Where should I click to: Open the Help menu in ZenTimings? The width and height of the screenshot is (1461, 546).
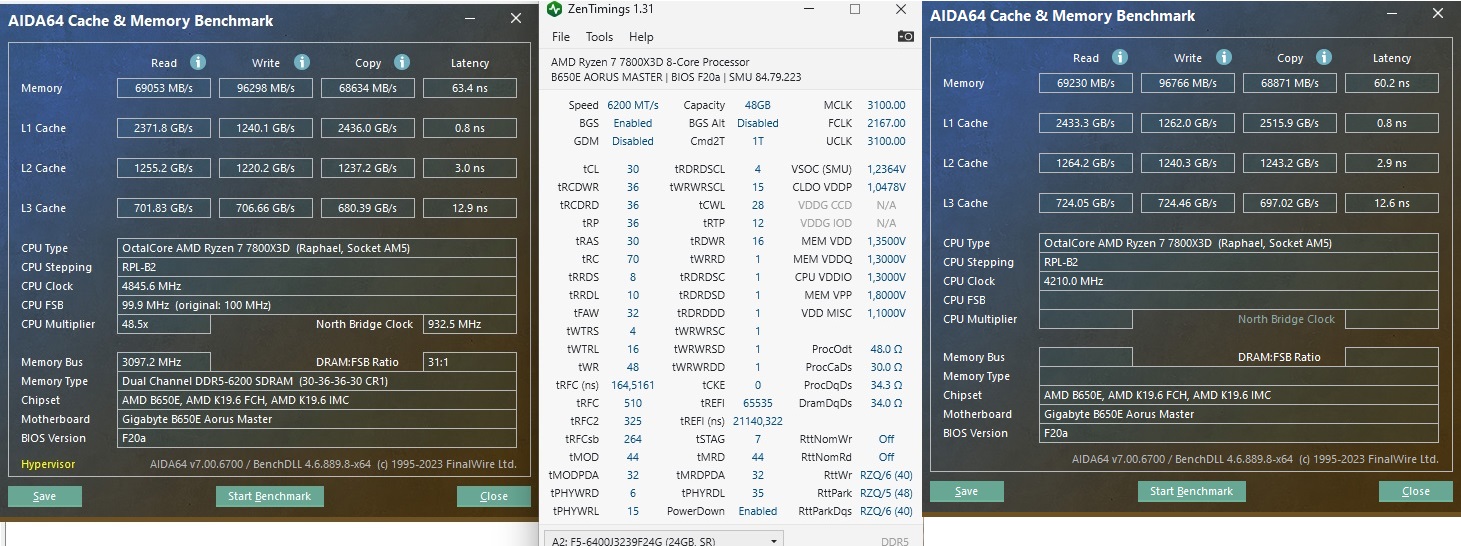click(x=641, y=37)
